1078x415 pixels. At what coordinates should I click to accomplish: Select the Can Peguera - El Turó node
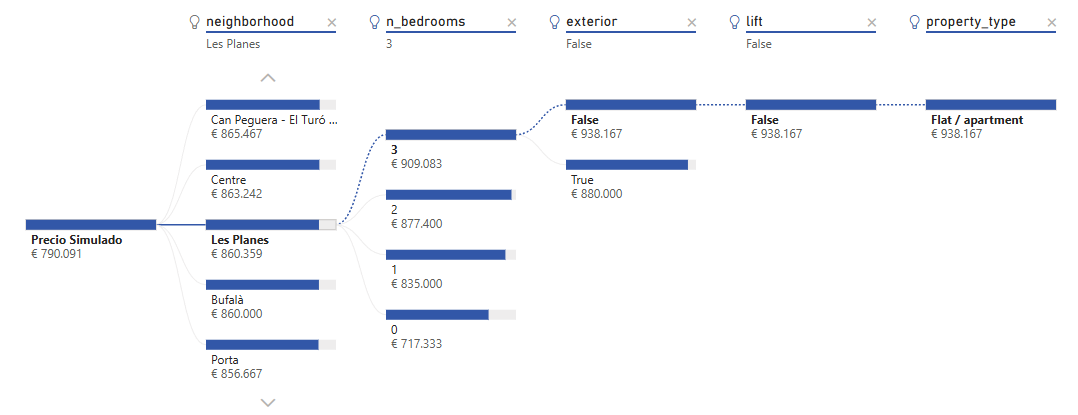pos(263,105)
